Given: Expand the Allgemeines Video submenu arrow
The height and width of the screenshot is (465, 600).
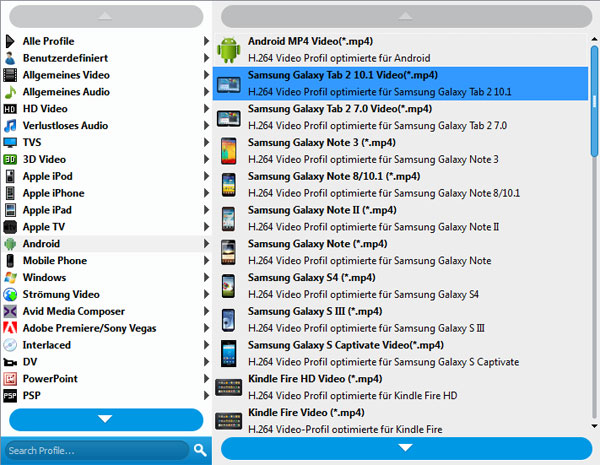Looking at the screenshot, I should [x=206, y=75].
